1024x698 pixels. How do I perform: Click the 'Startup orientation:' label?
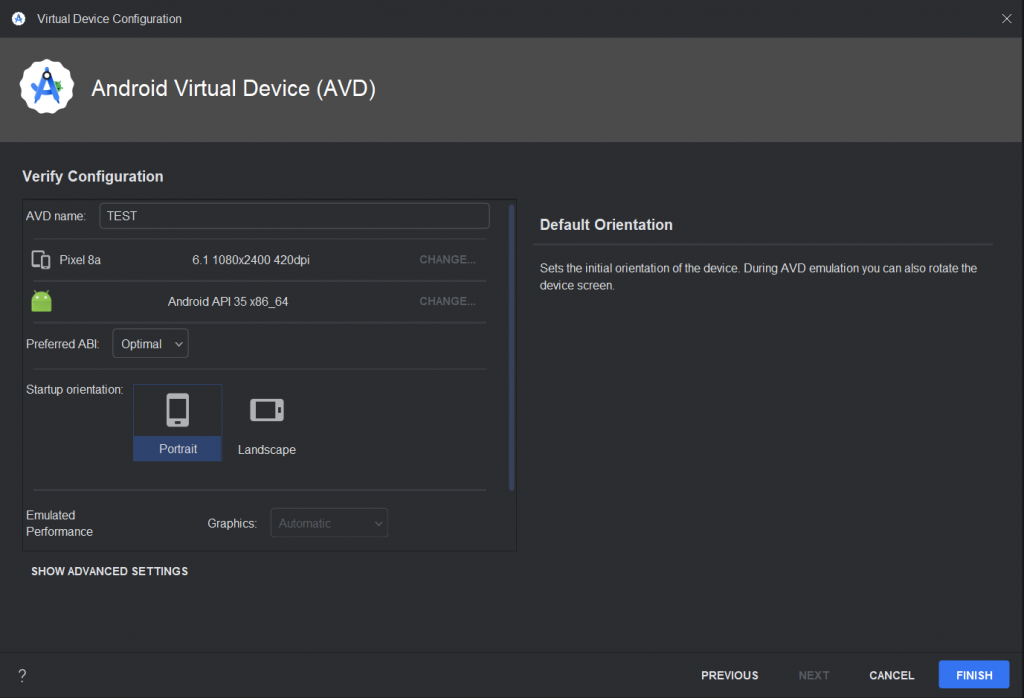coord(74,389)
